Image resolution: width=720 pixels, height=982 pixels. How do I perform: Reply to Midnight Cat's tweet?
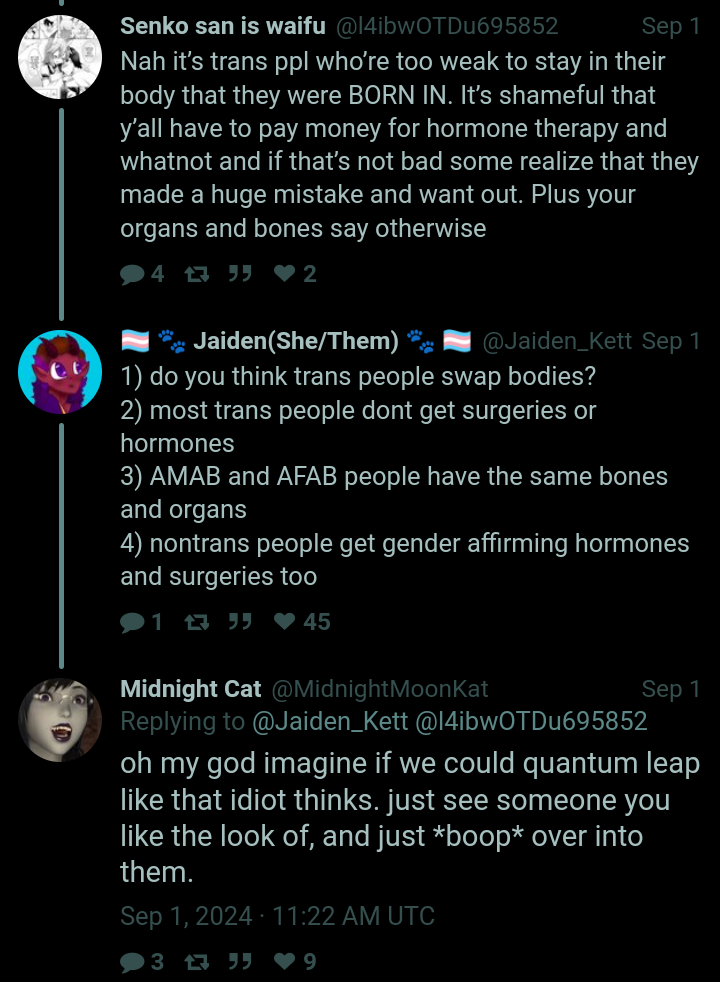pyautogui.click(x=132, y=962)
